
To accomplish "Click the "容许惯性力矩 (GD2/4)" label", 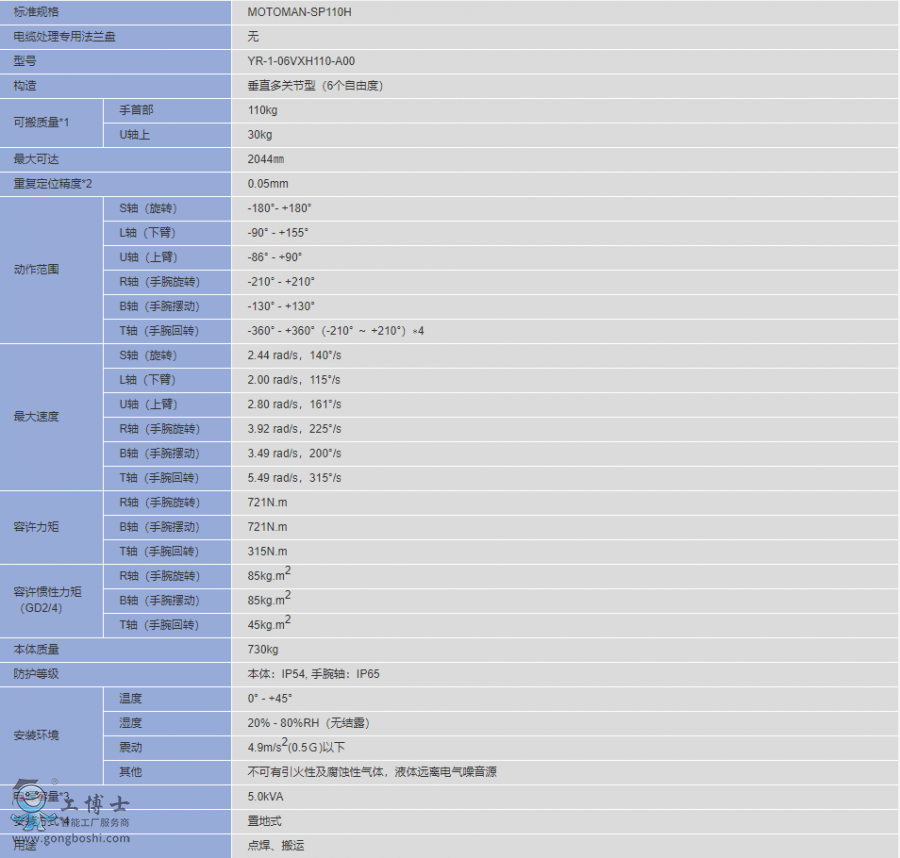I will coord(47,600).
